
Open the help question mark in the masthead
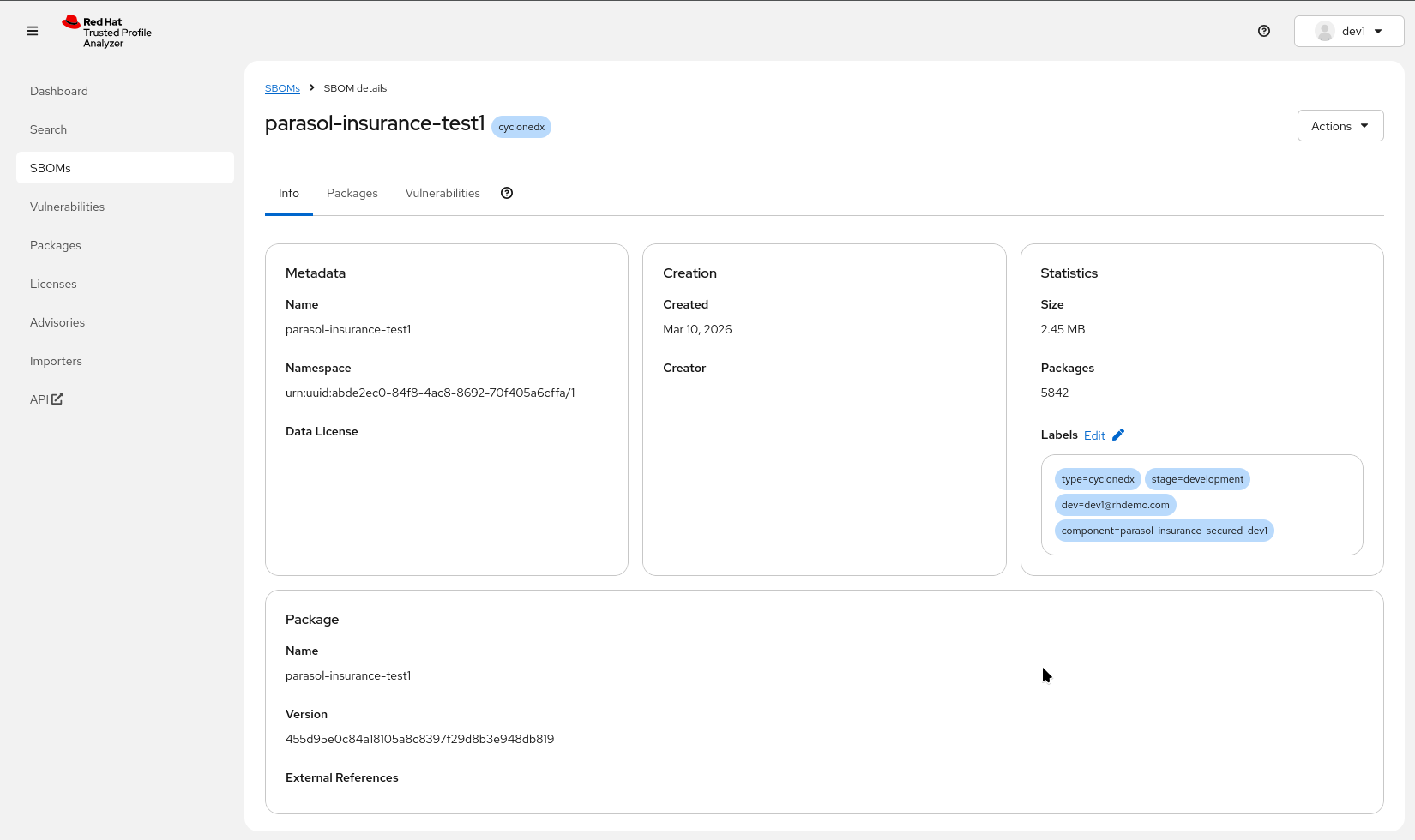click(x=1263, y=31)
